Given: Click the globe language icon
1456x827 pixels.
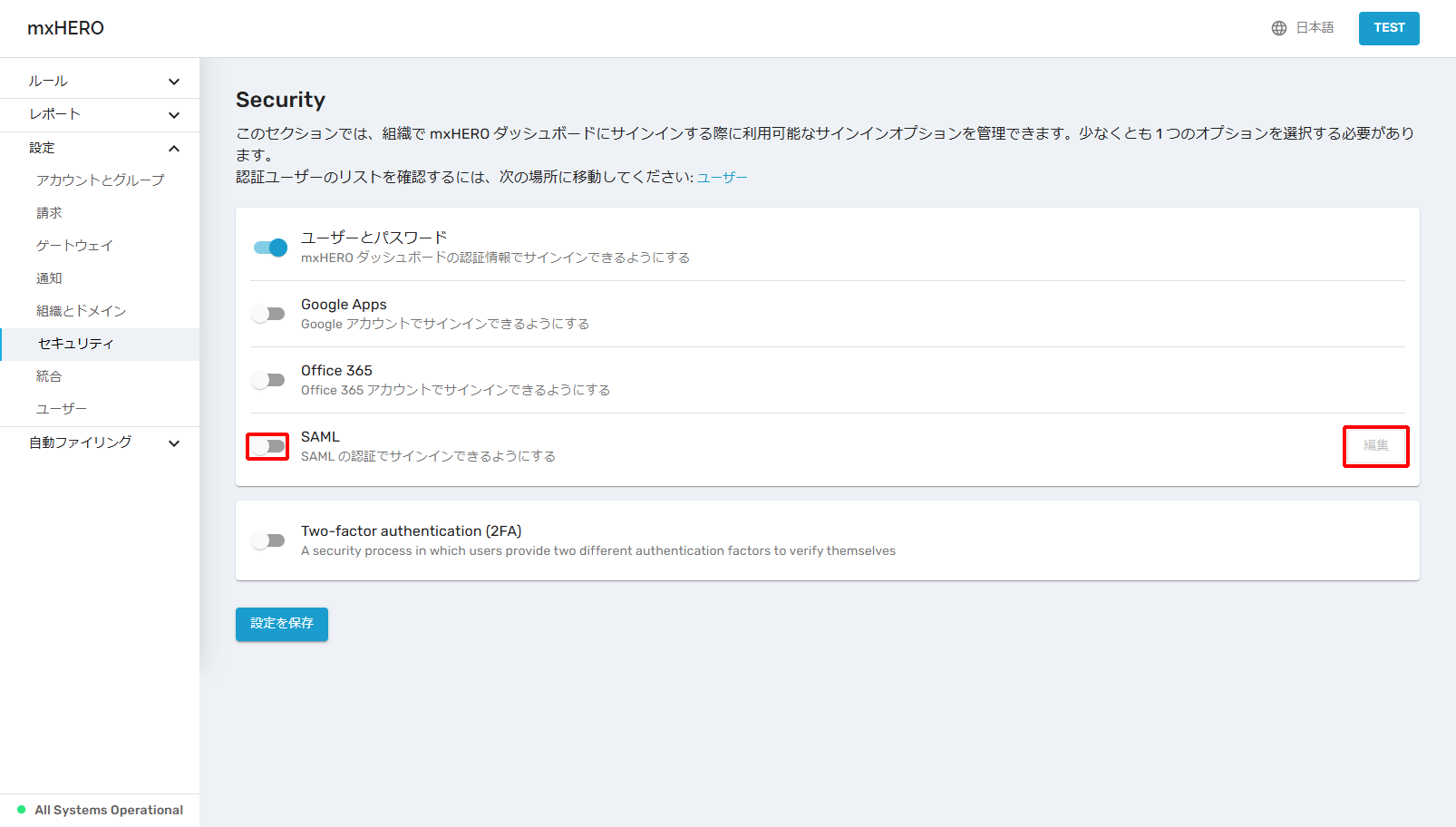Looking at the screenshot, I should 1278,28.
